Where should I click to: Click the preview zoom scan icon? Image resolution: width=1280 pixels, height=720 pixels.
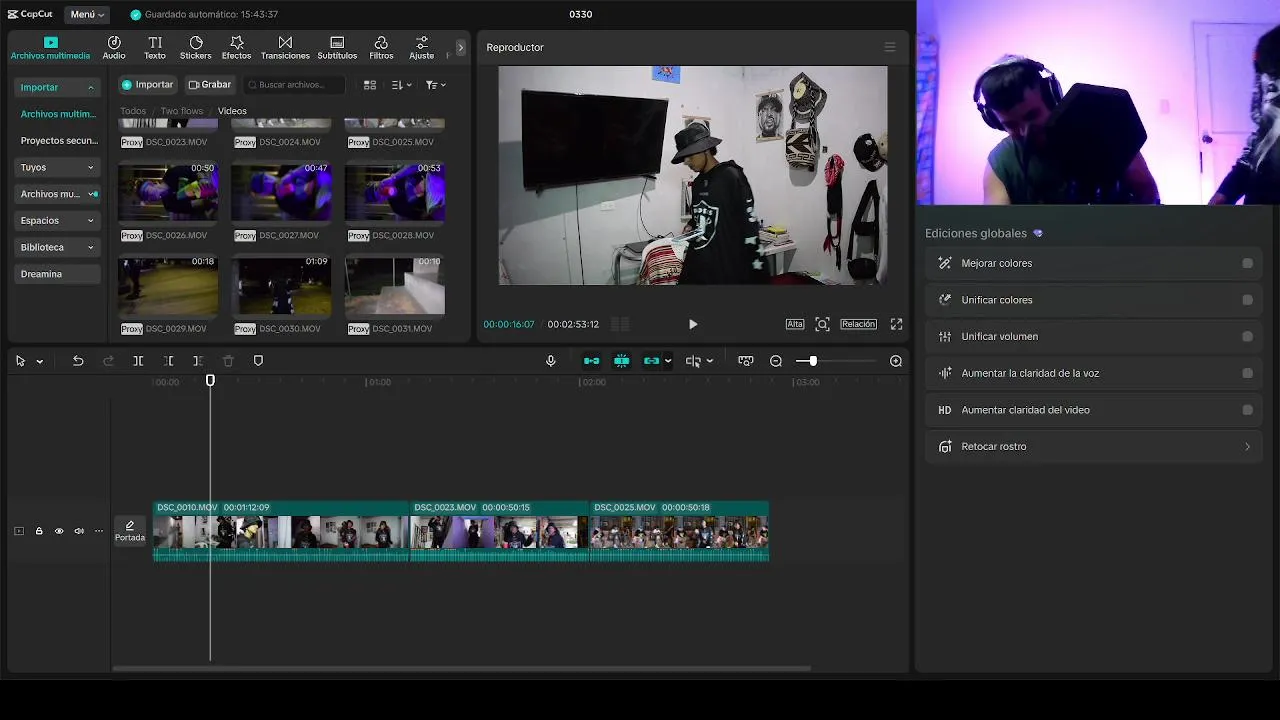pyautogui.click(x=822, y=324)
